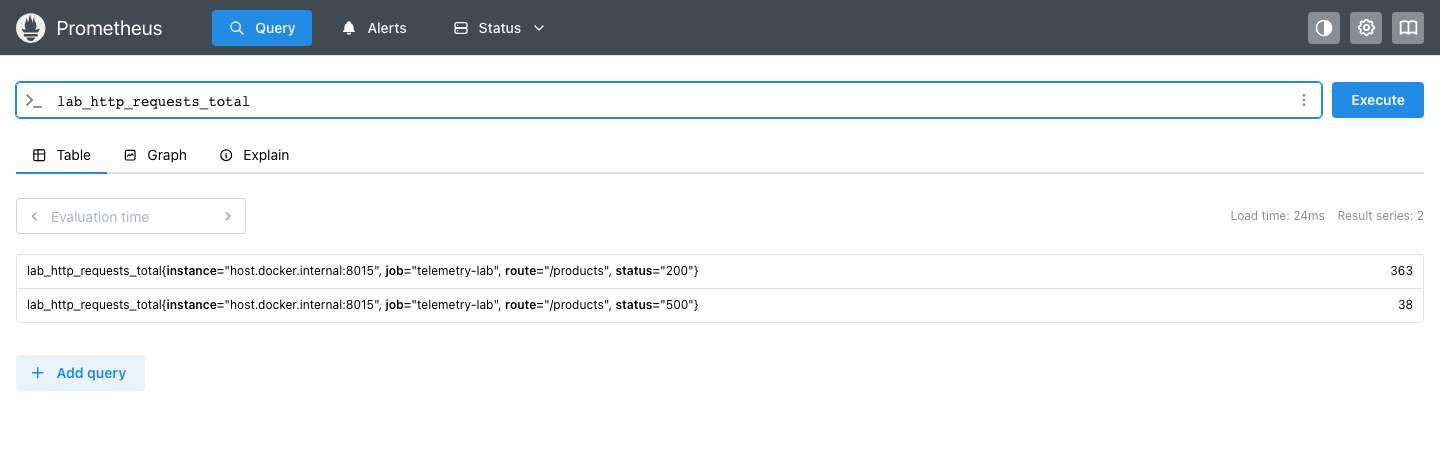The height and width of the screenshot is (470, 1440).
Task: Click the "Result series: 2" text
Action: coord(1380,216)
